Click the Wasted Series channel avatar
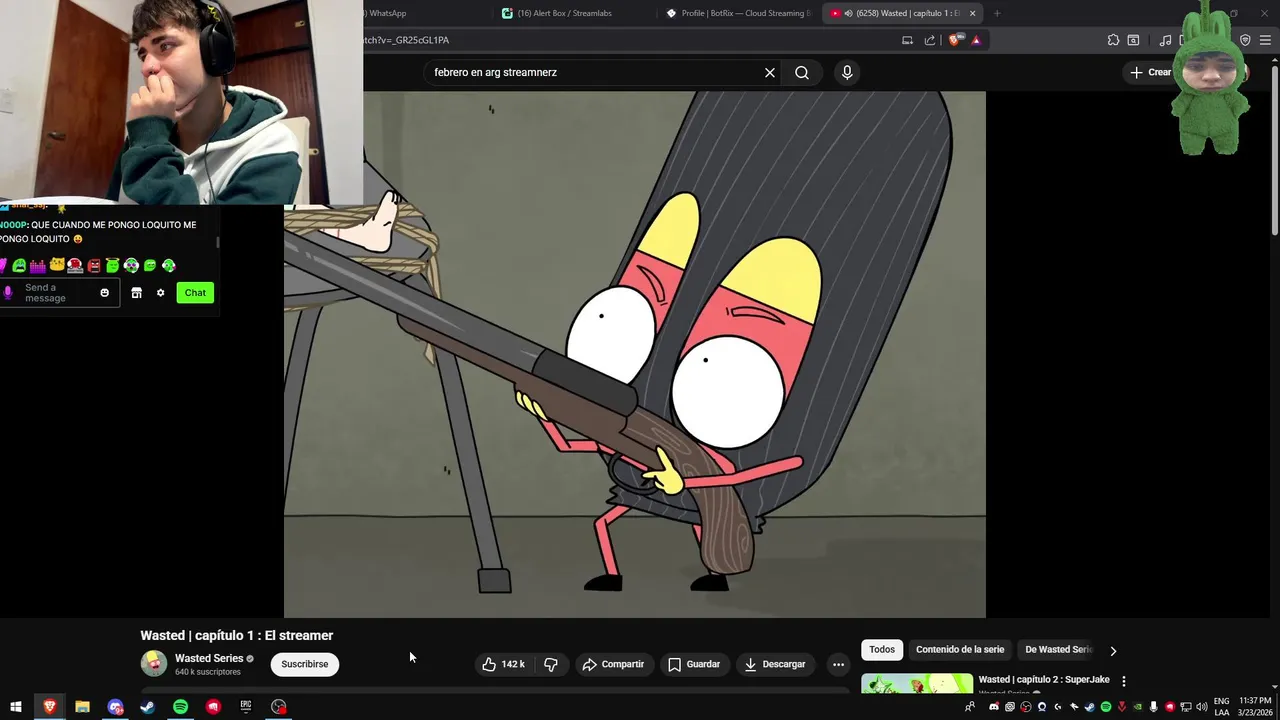This screenshot has height=720, width=1280. 154,663
